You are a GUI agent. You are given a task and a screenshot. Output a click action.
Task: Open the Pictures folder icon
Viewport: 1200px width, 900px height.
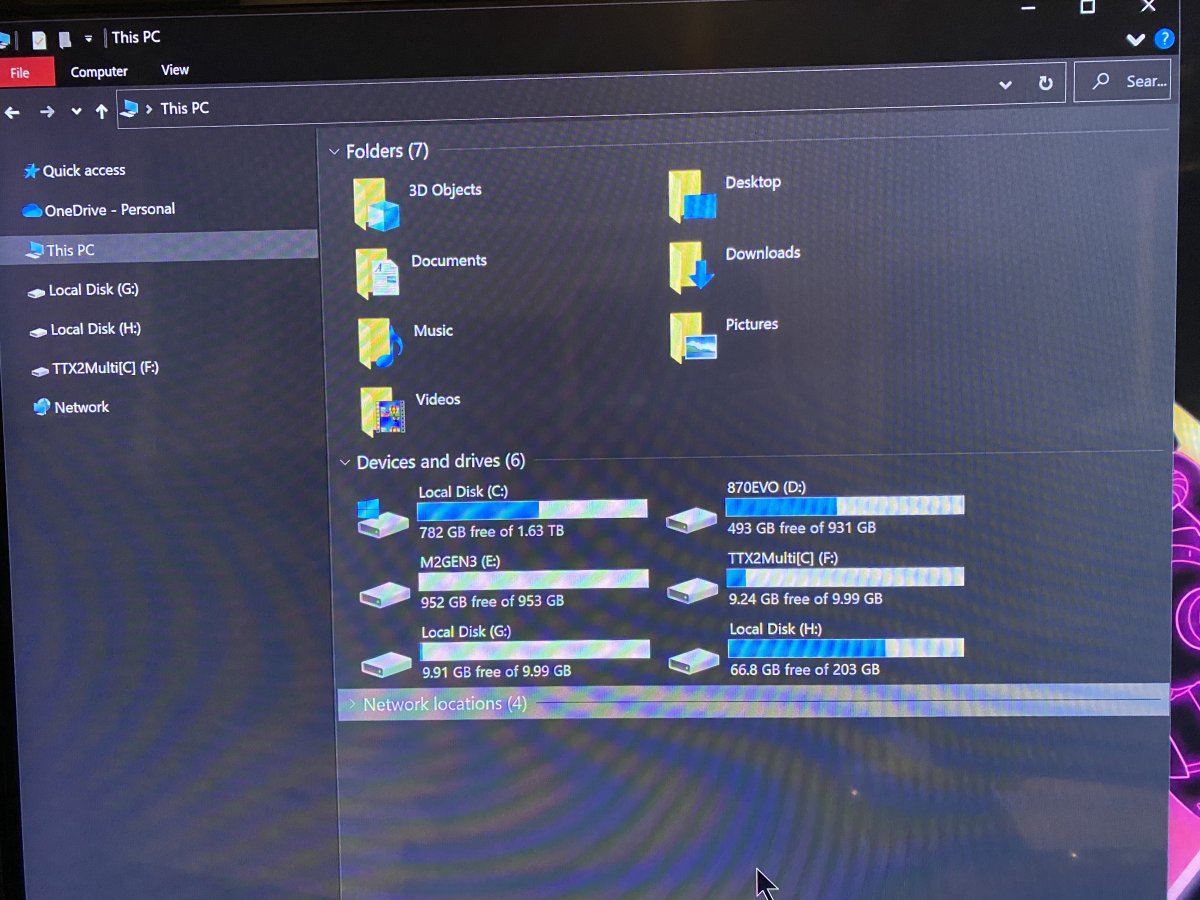pos(693,337)
